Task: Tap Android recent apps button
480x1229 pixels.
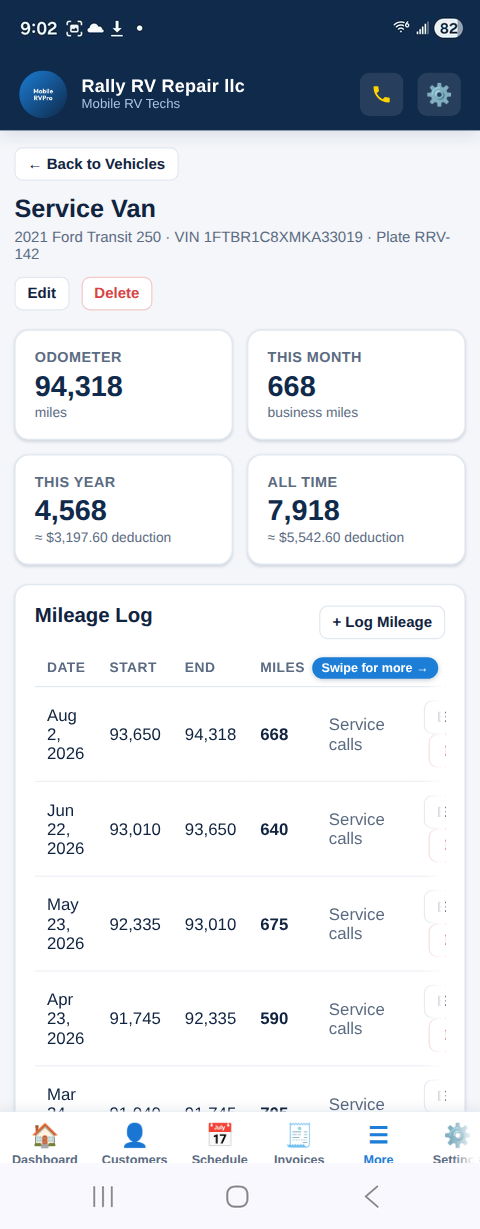Action: point(103,1196)
